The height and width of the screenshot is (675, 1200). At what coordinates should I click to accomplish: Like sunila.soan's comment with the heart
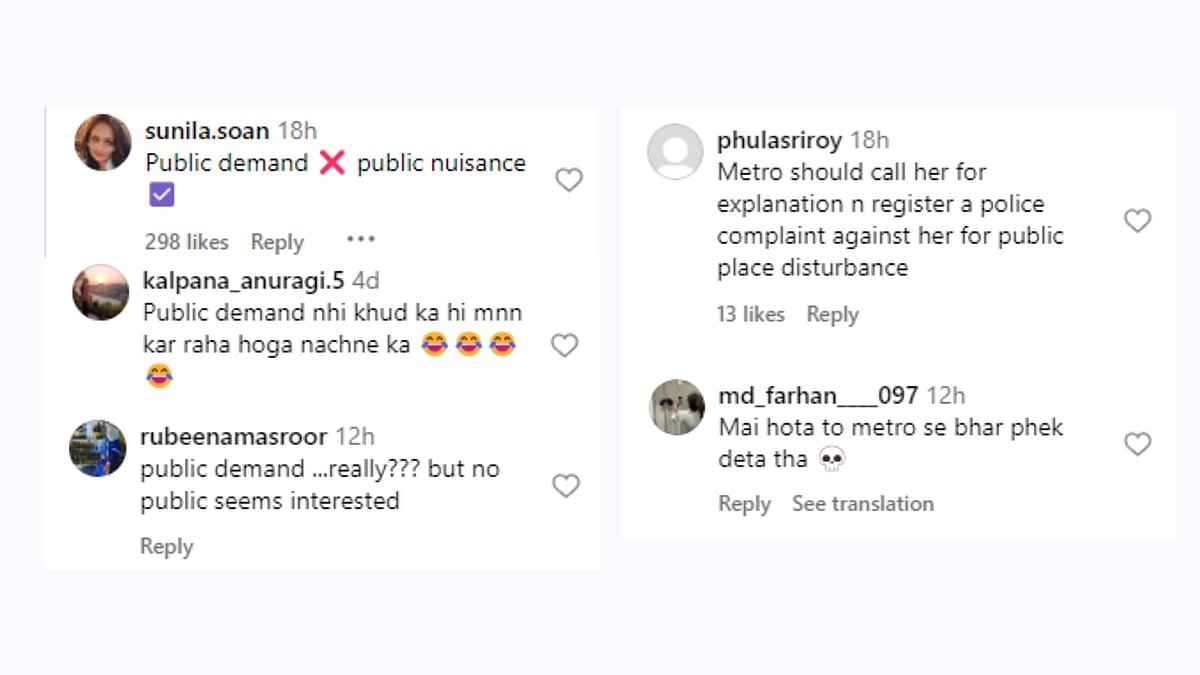click(569, 180)
